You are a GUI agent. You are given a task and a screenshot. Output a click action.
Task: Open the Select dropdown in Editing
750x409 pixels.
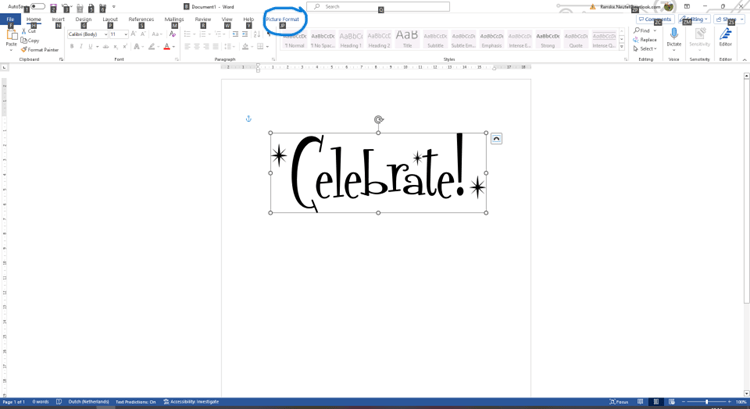pos(646,49)
